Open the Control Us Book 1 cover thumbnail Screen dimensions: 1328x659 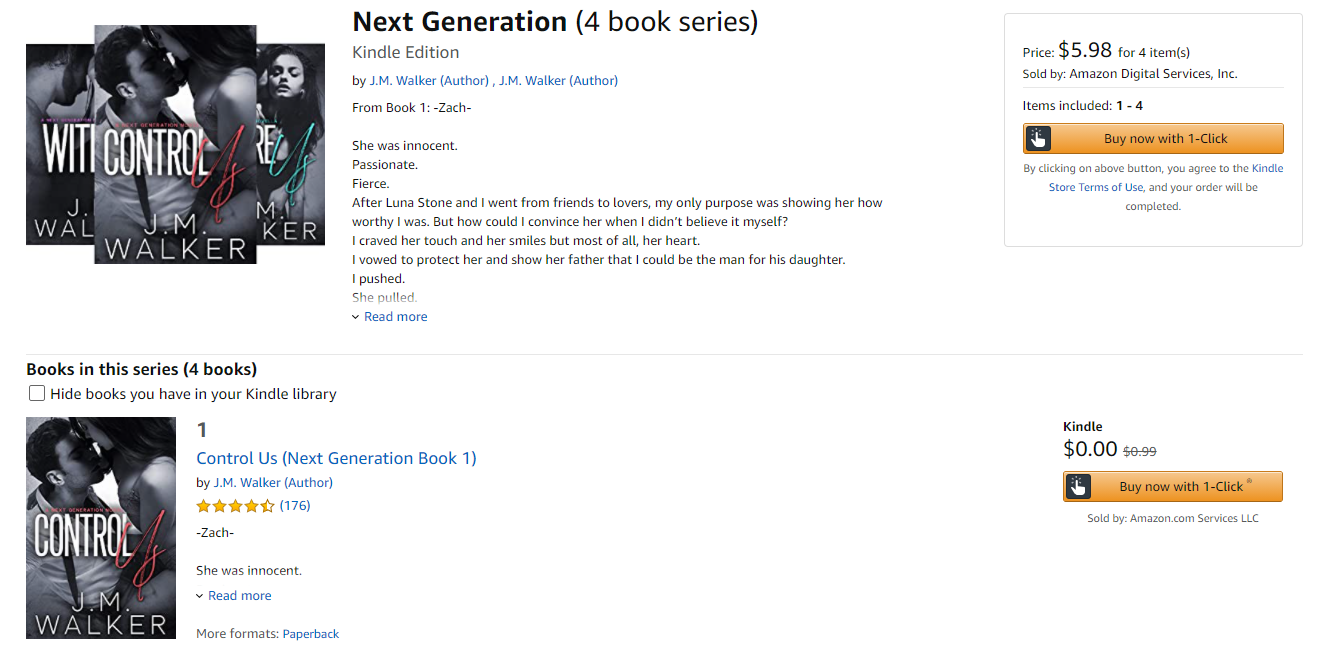[x=101, y=528]
